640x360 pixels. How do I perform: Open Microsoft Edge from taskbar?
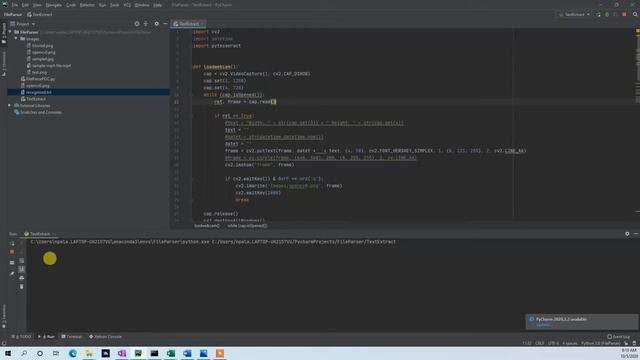coord(73,353)
